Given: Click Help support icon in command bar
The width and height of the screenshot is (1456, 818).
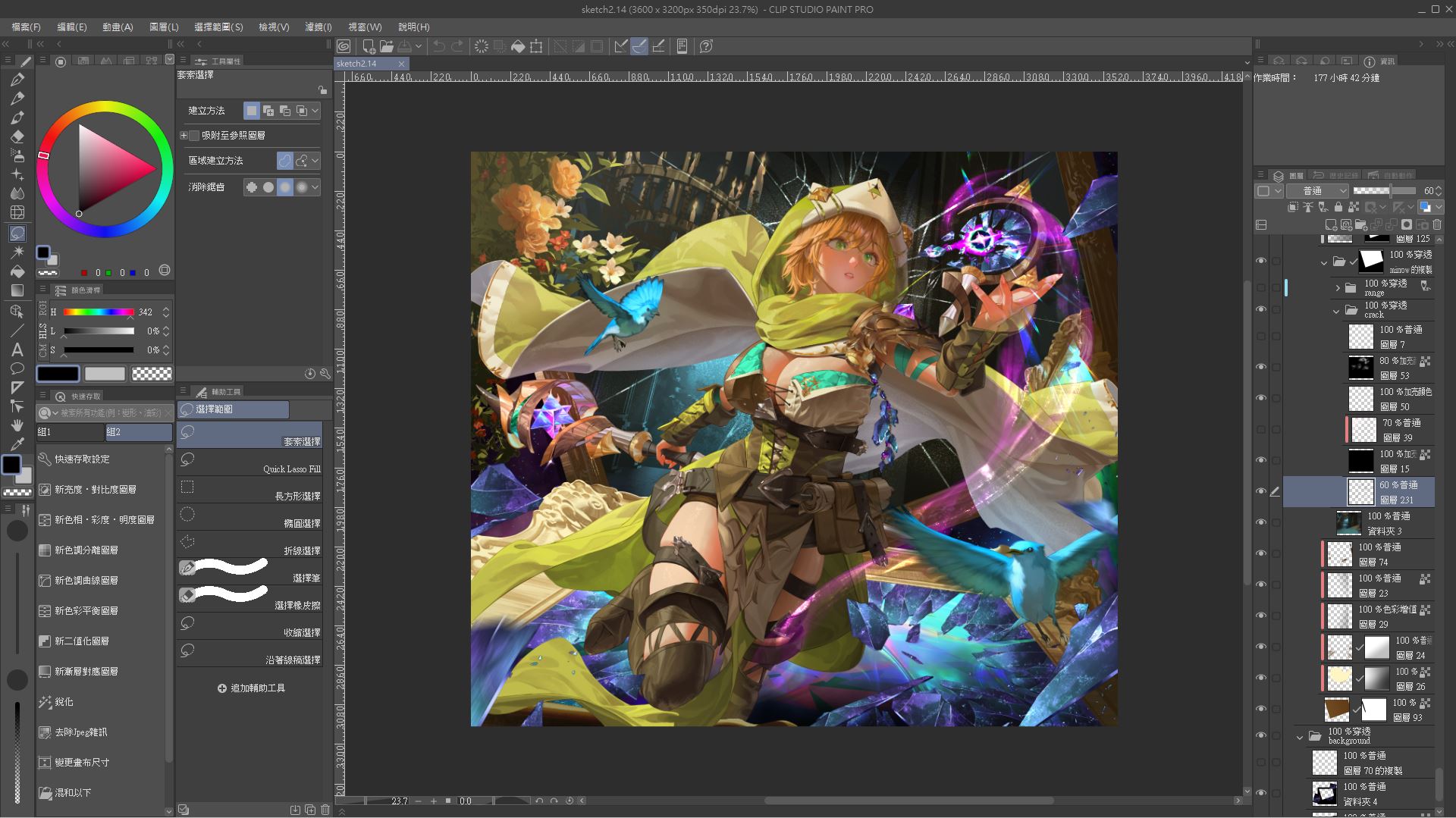Looking at the screenshot, I should point(706,46).
